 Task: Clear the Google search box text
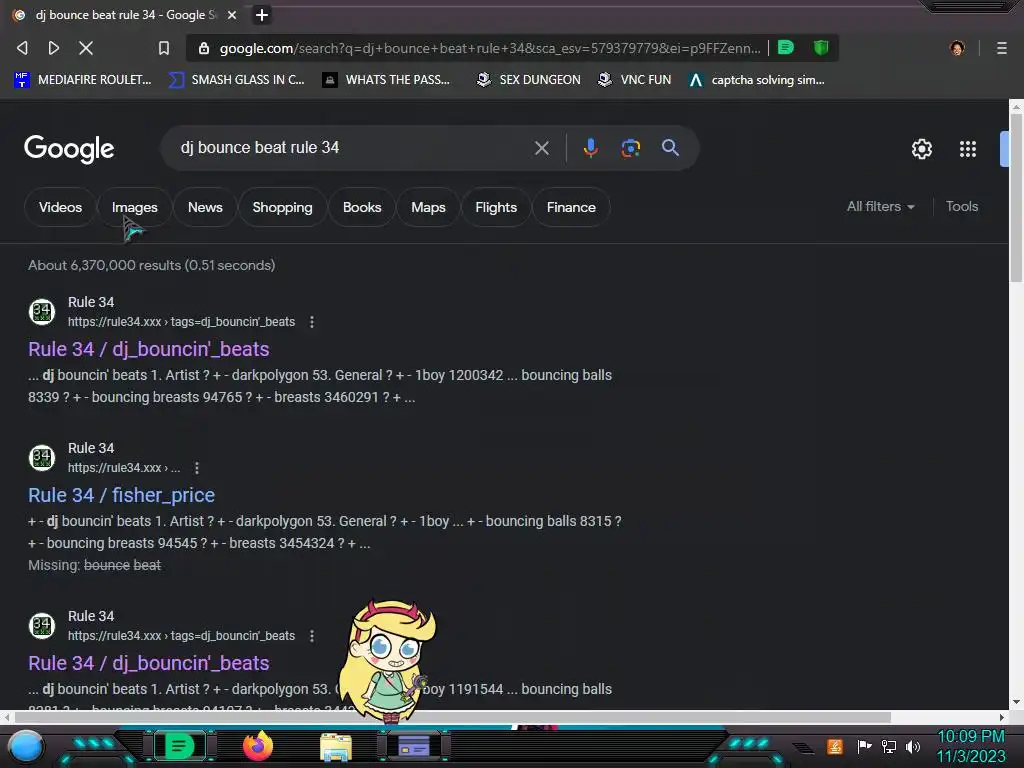(541, 148)
